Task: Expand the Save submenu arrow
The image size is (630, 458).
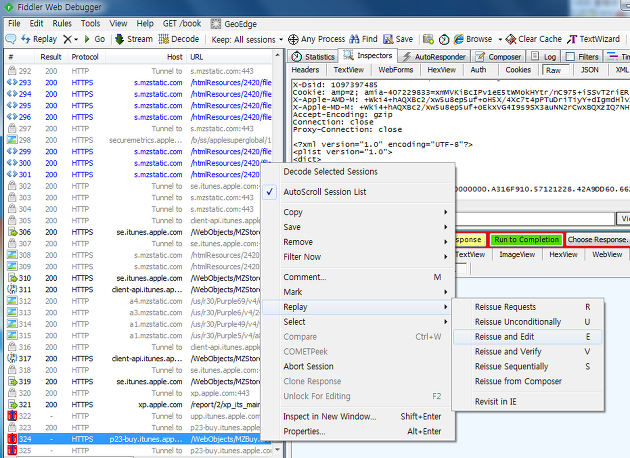Action: click(445, 227)
